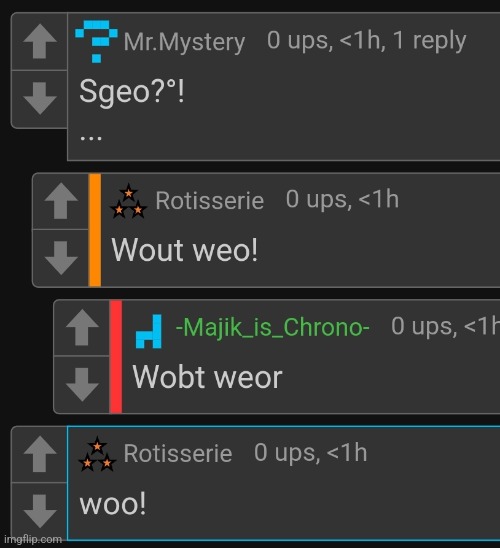Image resolution: width=500 pixels, height=548 pixels.
Task: Click the three-star icon beside first Rotisserie
Action: coord(128,201)
